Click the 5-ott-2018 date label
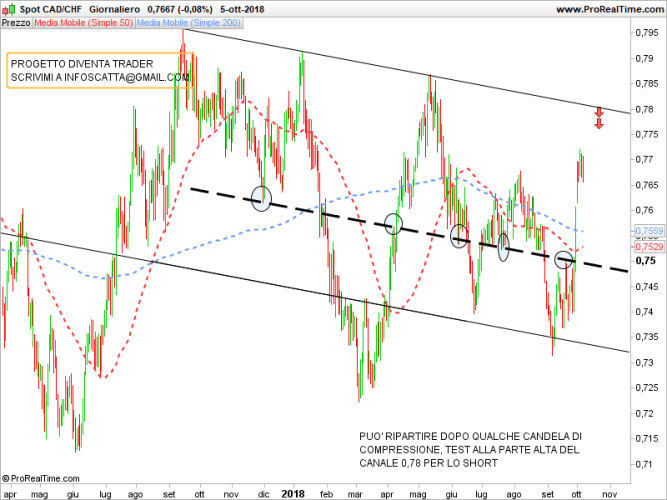Screen dimensions: 667x500 tap(242, 9)
